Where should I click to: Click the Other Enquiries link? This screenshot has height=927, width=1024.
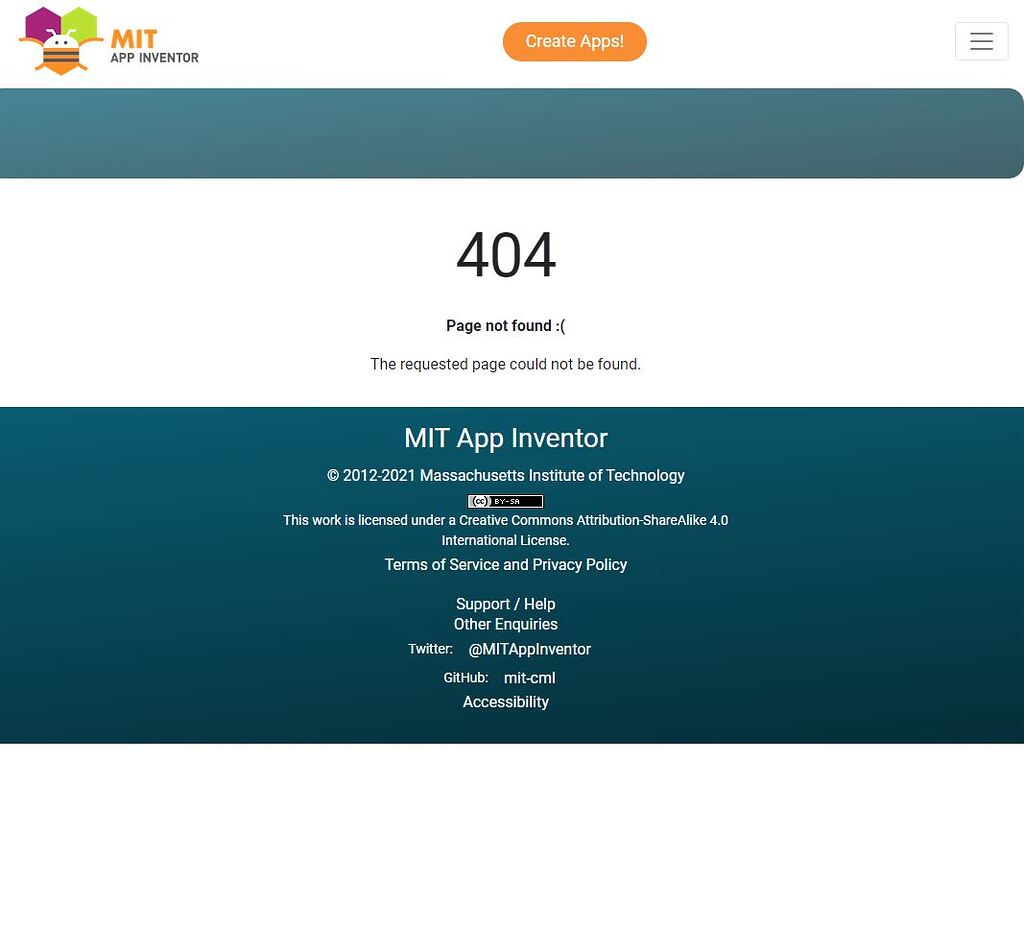coord(505,623)
